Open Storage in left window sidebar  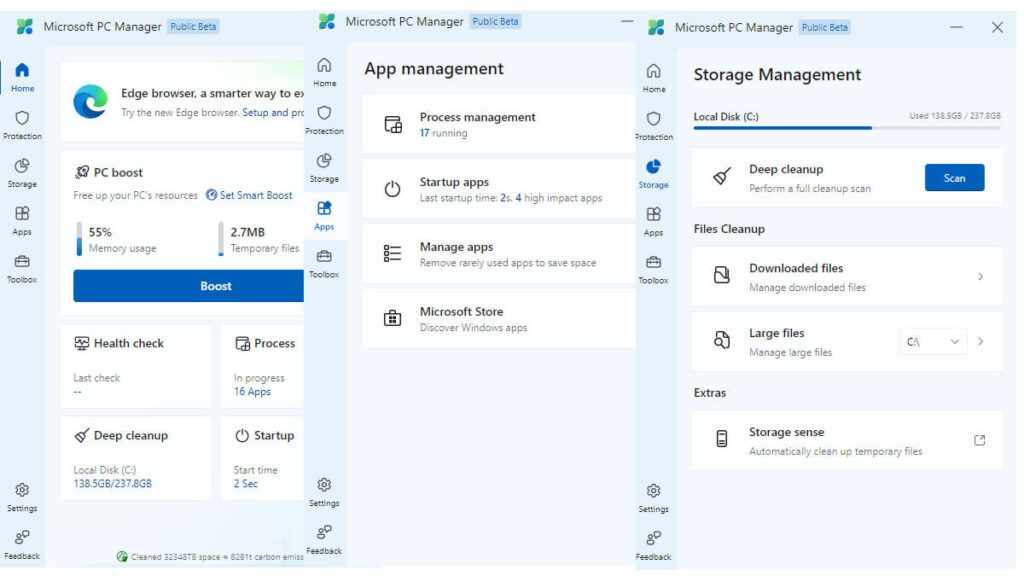coord(22,173)
